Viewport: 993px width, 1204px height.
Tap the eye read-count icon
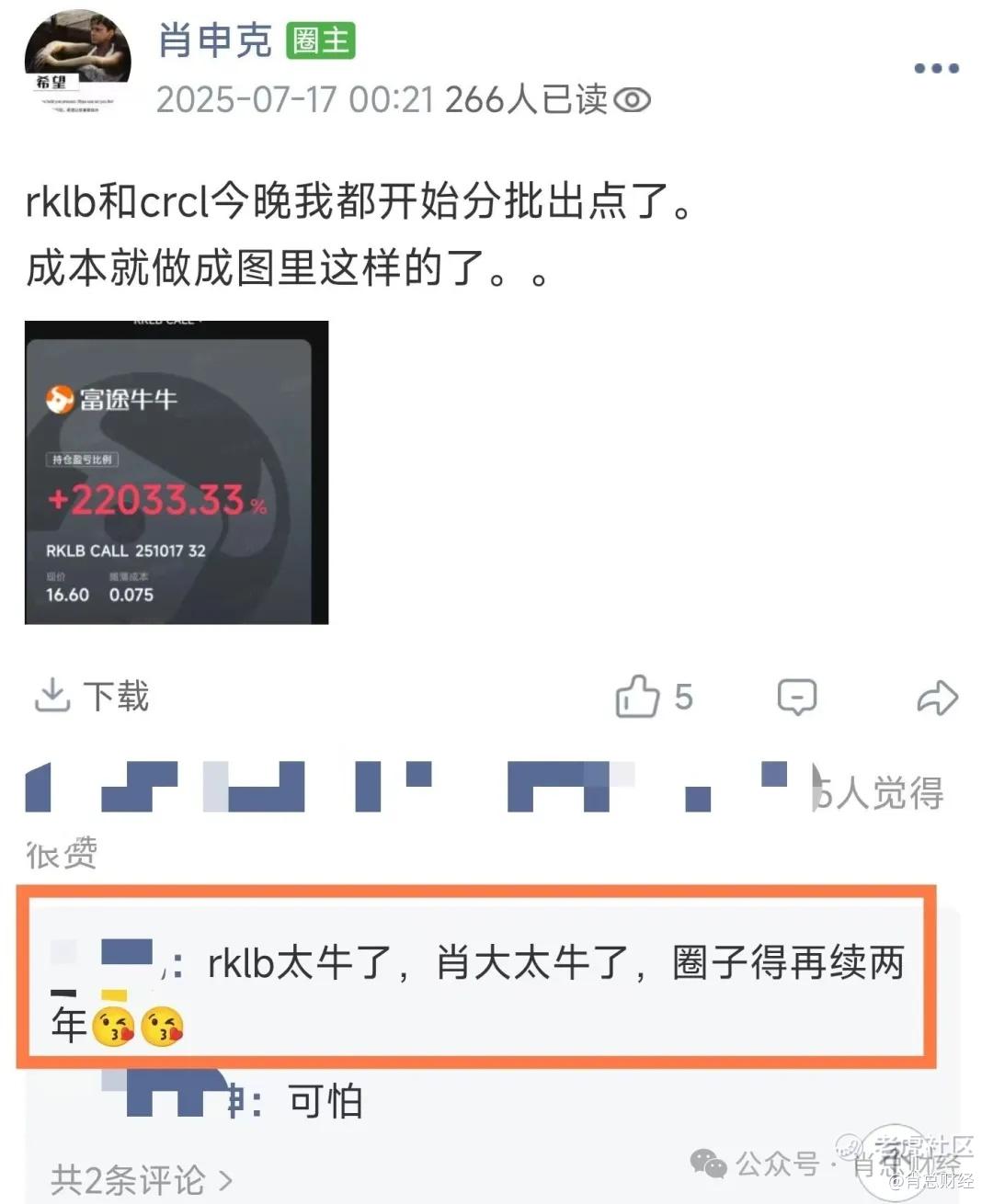click(x=632, y=99)
